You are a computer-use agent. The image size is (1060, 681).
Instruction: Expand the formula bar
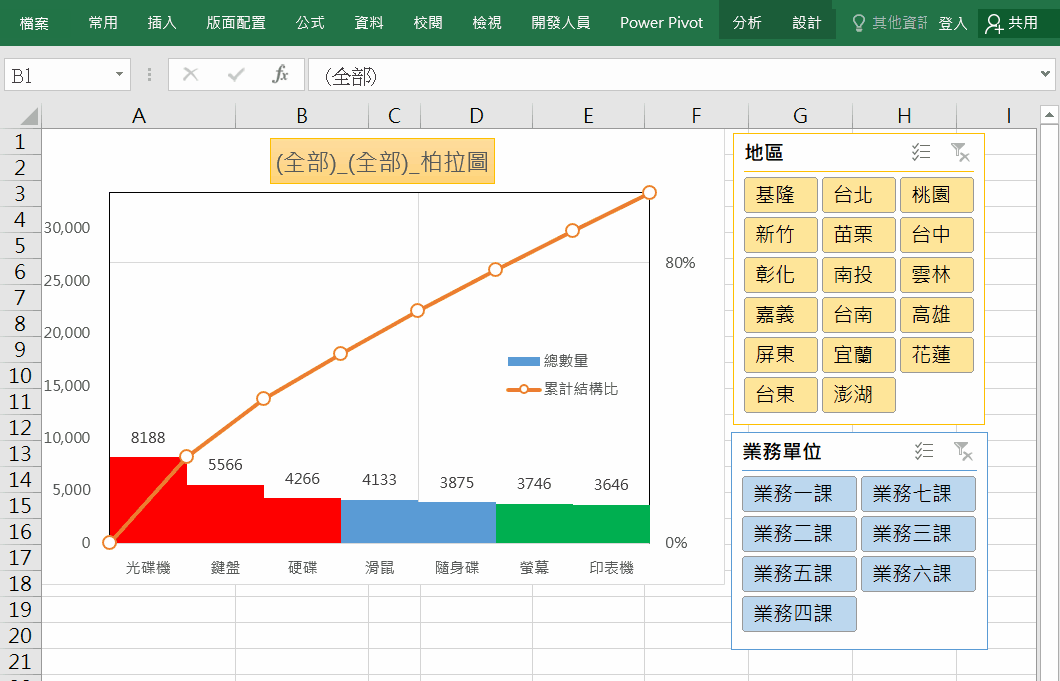tap(1046, 75)
